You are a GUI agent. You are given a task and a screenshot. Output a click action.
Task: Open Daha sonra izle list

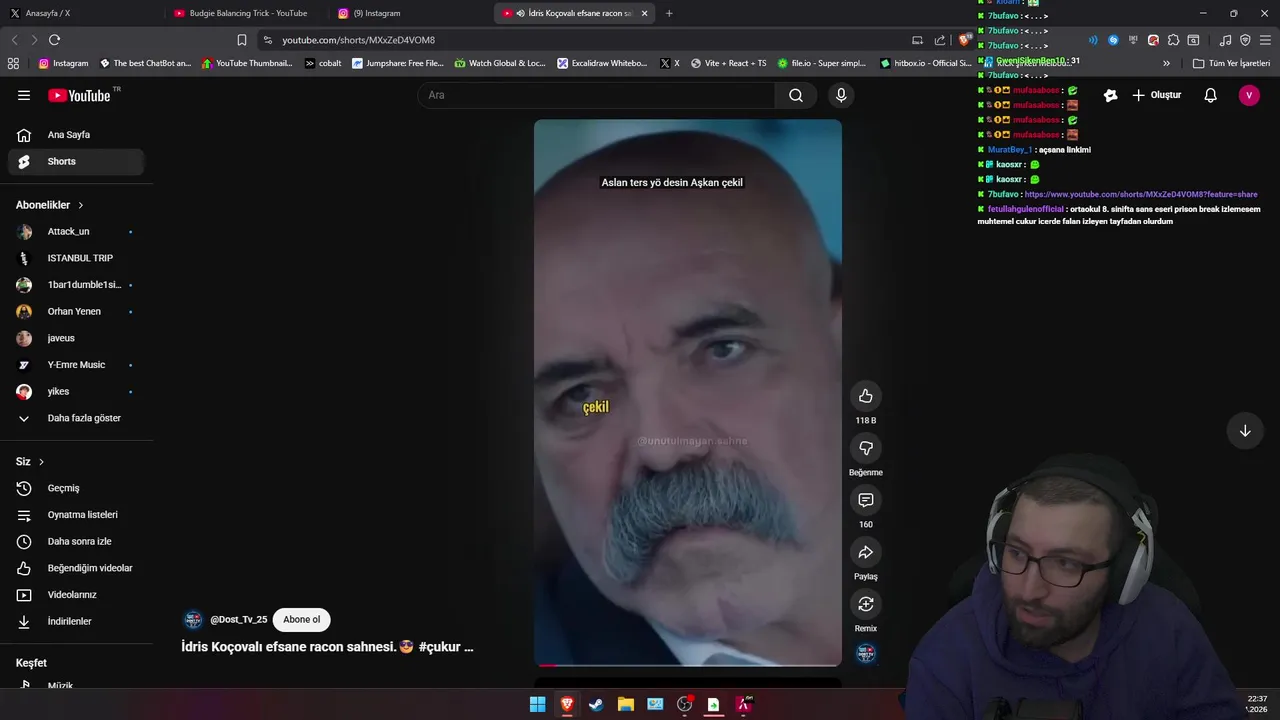(x=76, y=541)
